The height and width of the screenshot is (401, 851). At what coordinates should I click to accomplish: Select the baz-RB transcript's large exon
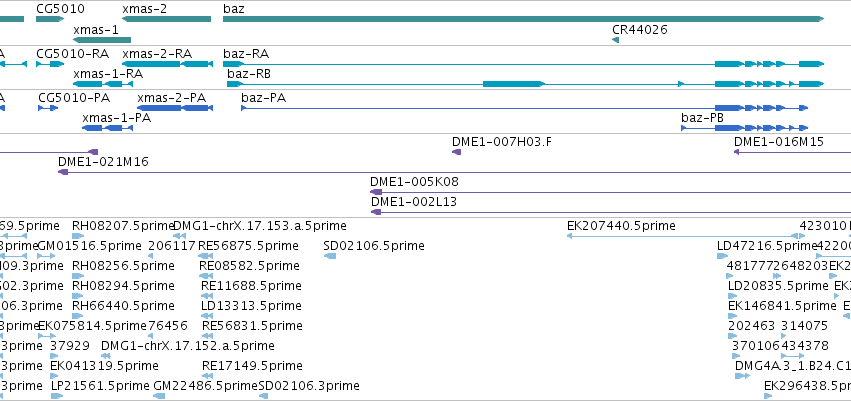click(x=513, y=84)
